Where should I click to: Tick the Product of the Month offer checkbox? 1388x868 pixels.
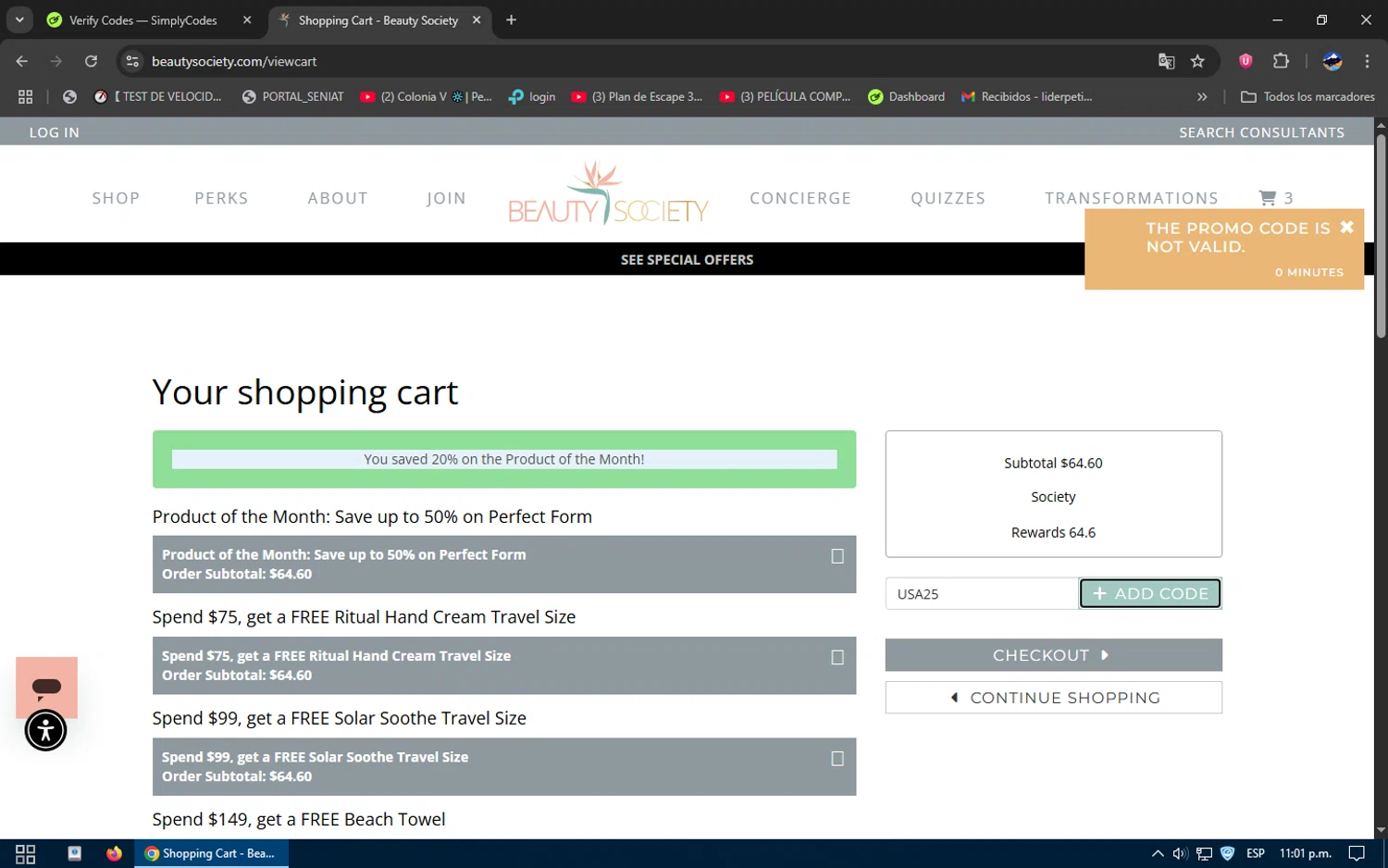[837, 556]
